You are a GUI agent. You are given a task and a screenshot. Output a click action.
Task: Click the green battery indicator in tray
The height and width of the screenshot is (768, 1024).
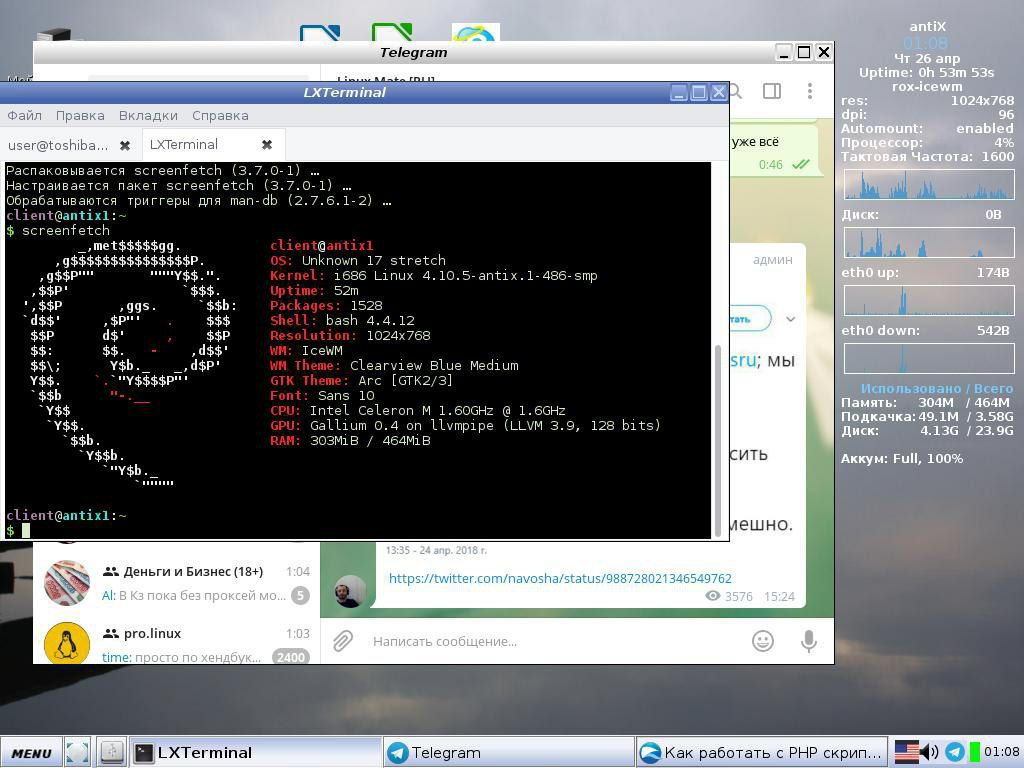(974, 752)
